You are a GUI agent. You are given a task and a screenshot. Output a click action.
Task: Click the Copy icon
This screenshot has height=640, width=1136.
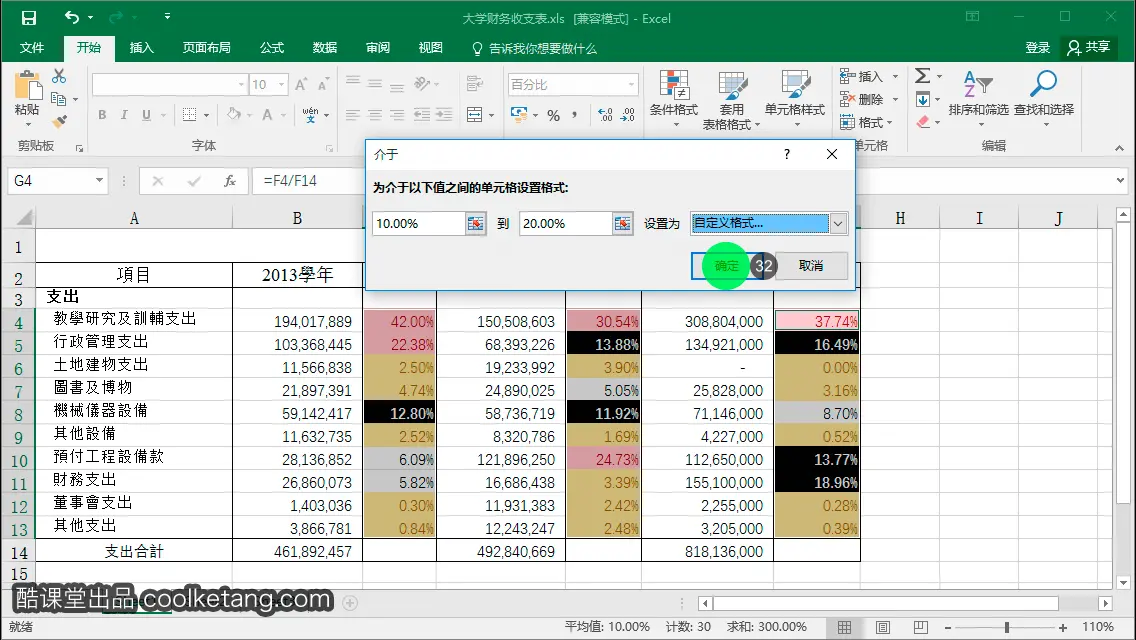coord(59,99)
